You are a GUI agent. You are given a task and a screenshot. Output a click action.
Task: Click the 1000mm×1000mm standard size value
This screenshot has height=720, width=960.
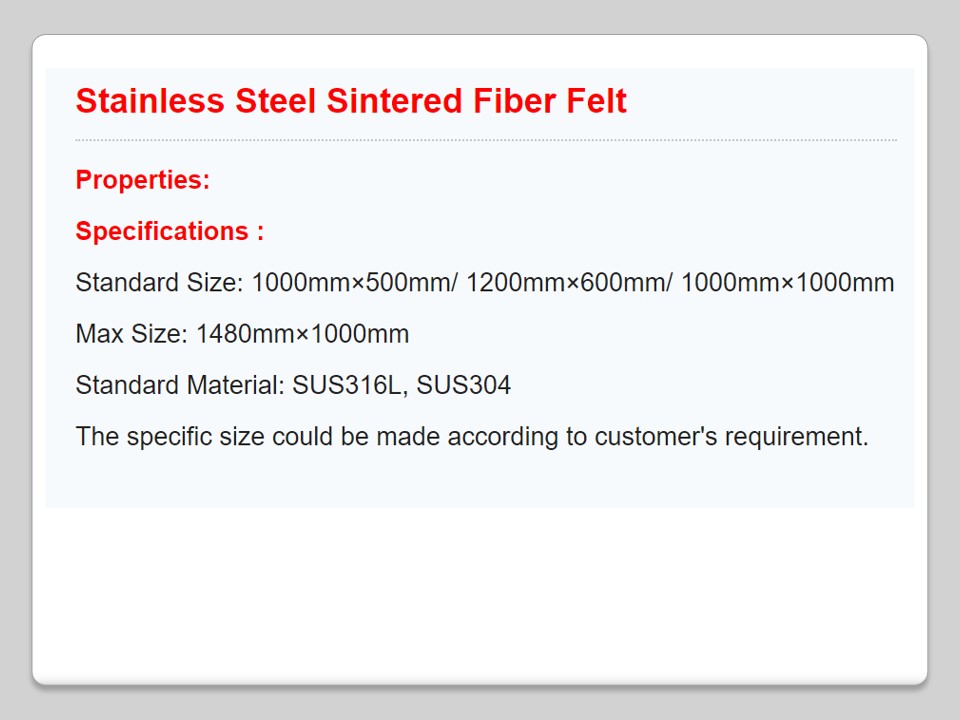pyautogui.click(x=788, y=283)
